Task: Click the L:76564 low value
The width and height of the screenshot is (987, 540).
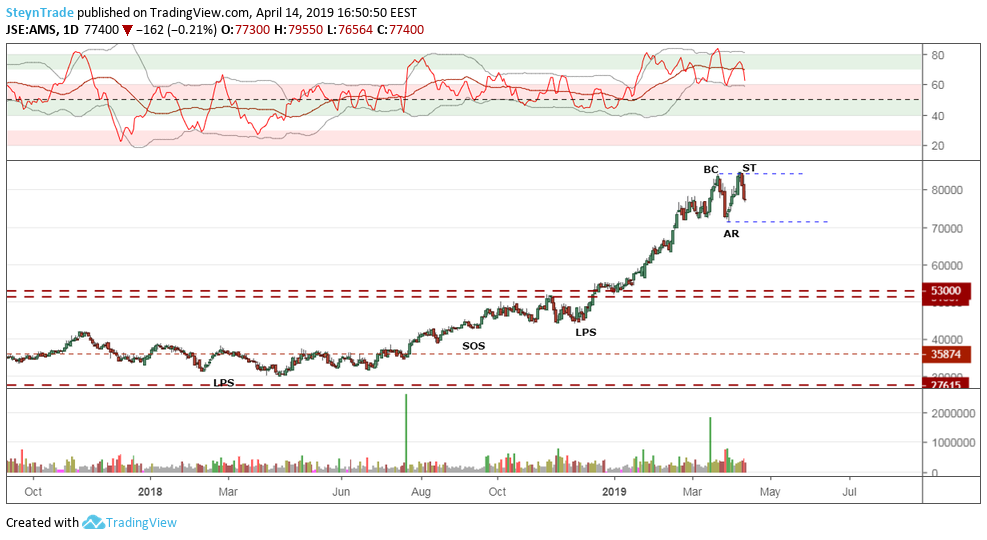Action: pos(350,30)
